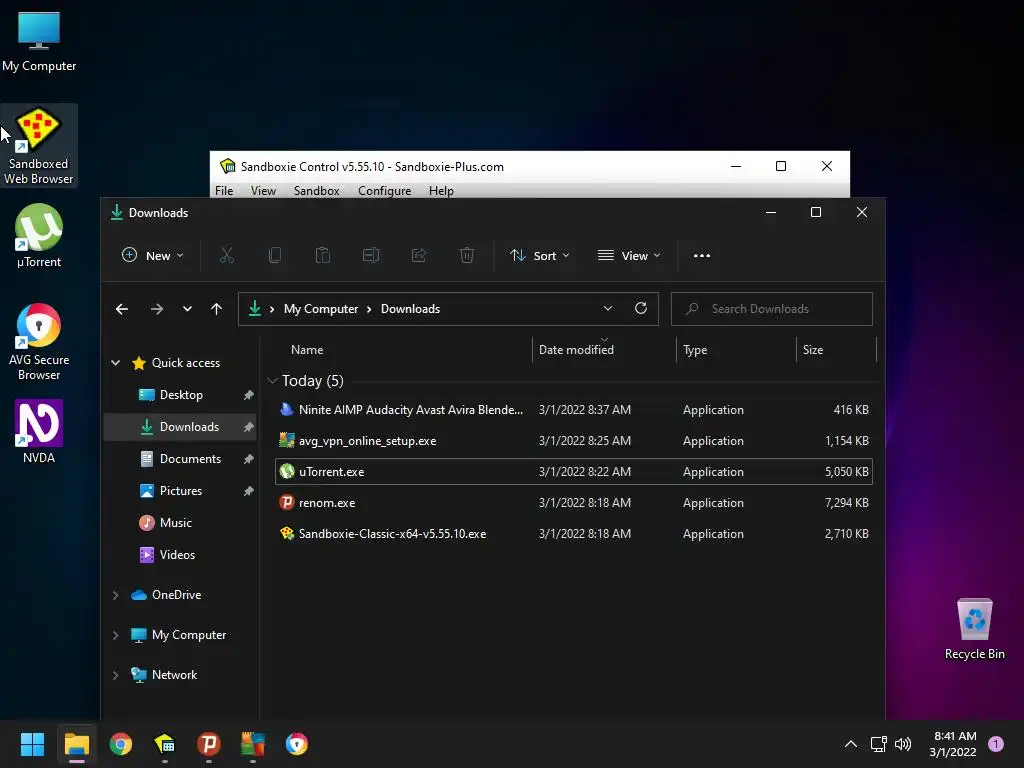1024x768 pixels.
Task: Expand the OneDrive tree node
Action: coord(116,595)
